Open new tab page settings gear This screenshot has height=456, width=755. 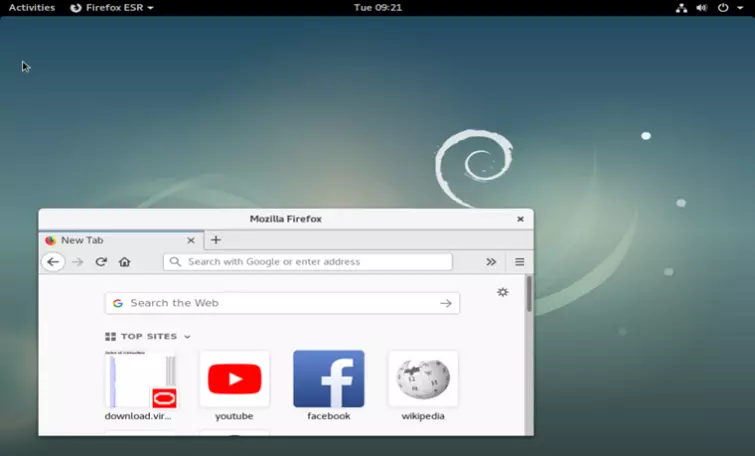click(x=502, y=292)
